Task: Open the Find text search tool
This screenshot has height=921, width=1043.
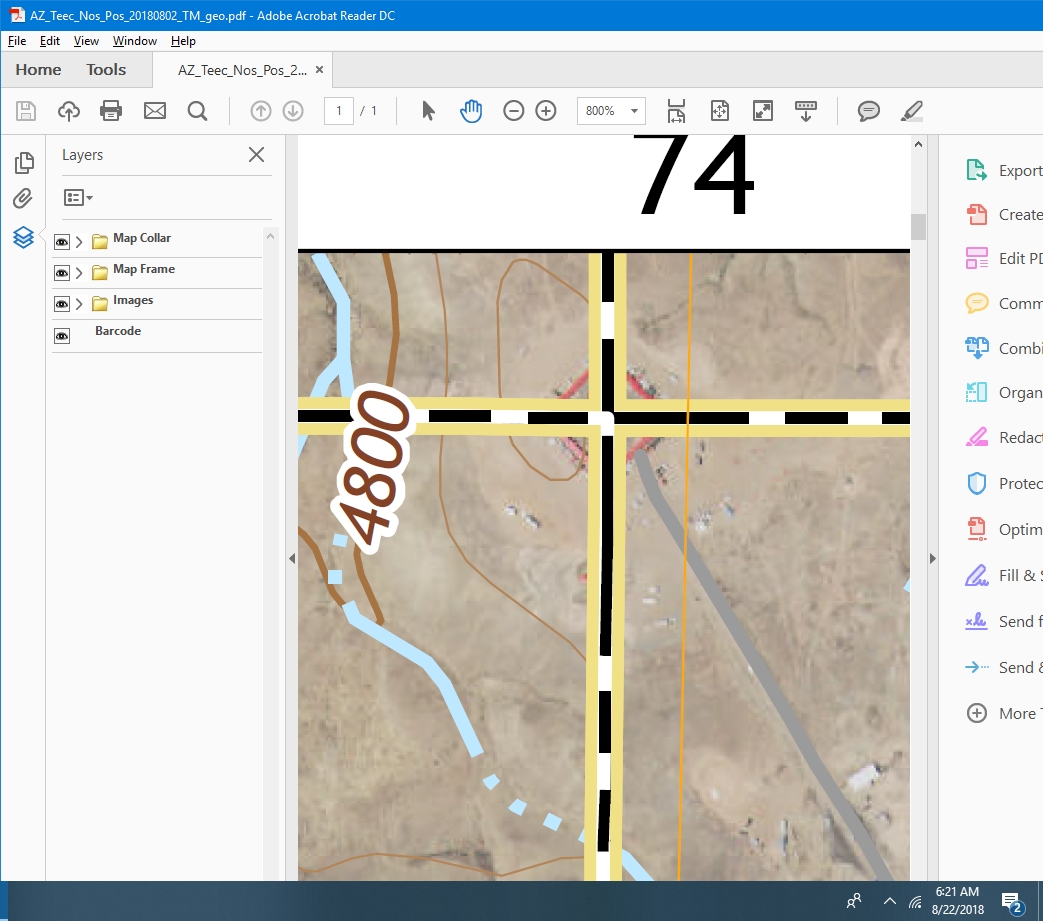Action: pos(197,111)
